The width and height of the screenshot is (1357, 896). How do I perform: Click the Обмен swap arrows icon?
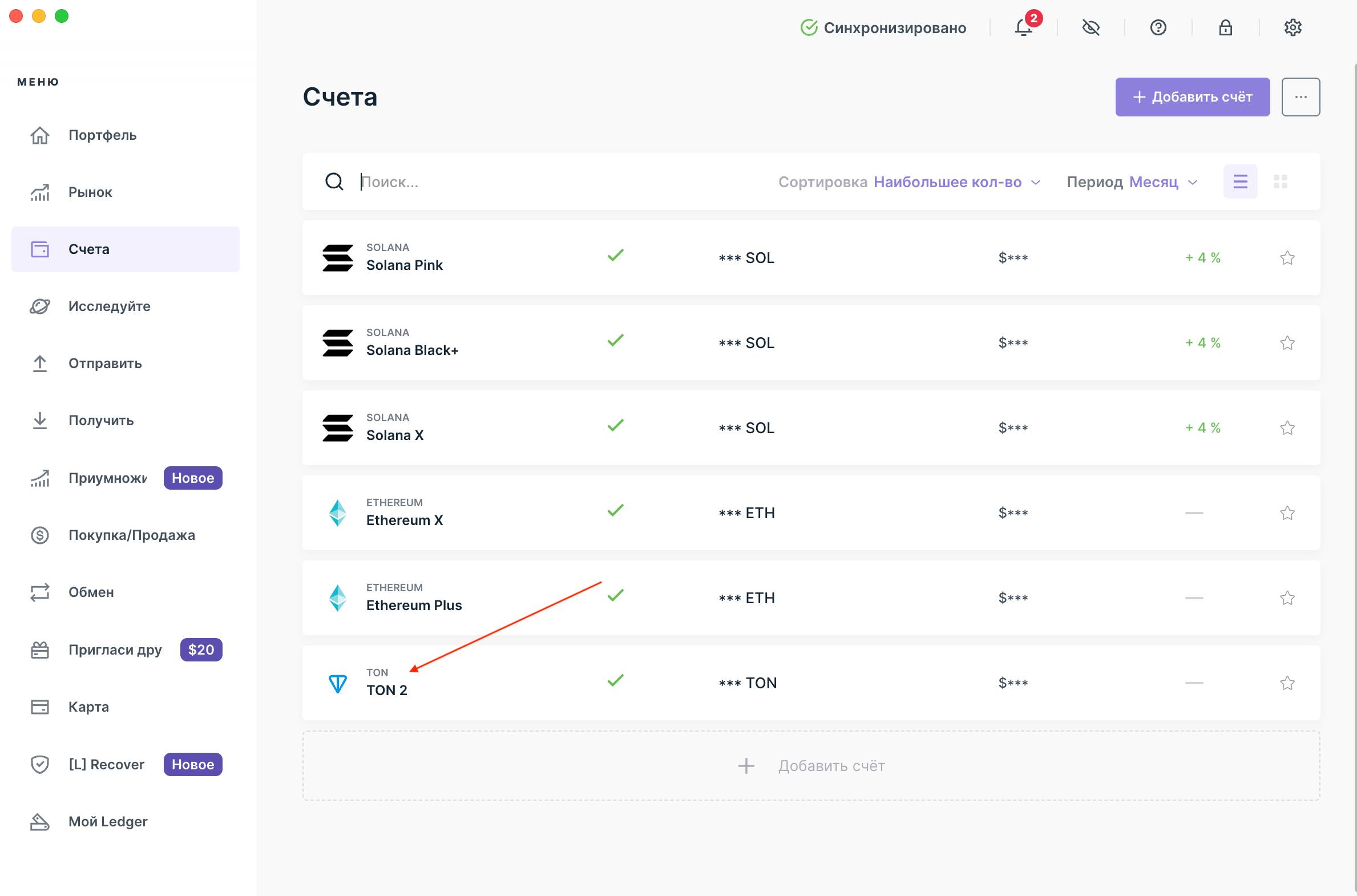pyautogui.click(x=40, y=592)
